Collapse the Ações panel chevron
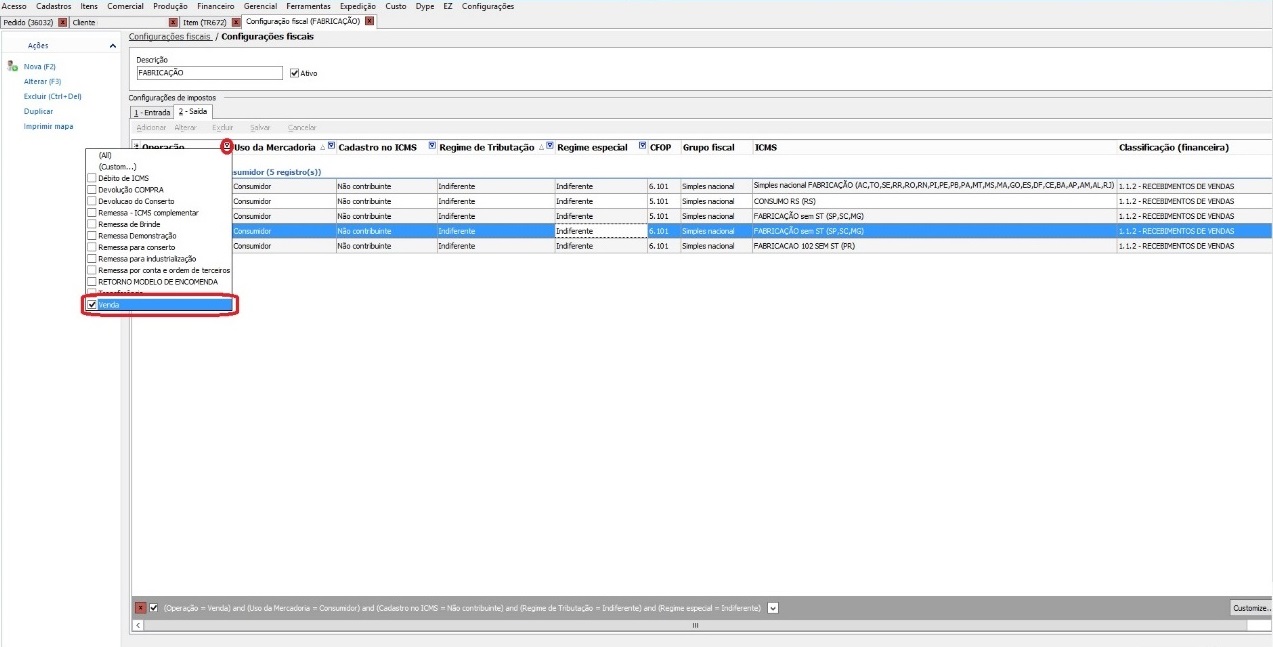This screenshot has height=647, width=1273. tap(113, 46)
